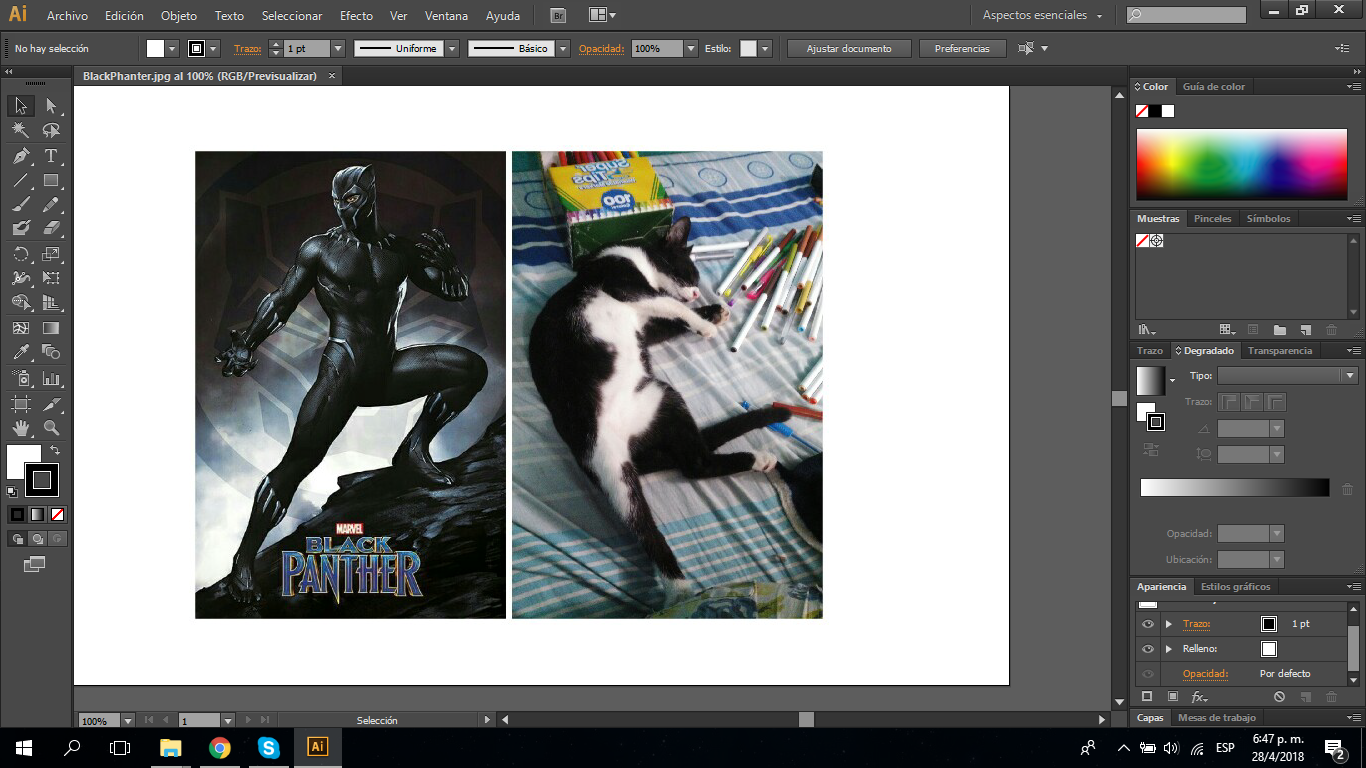Open Aspectos esenciales workspace dropdown
The image size is (1366, 768).
pos(1043,16)
